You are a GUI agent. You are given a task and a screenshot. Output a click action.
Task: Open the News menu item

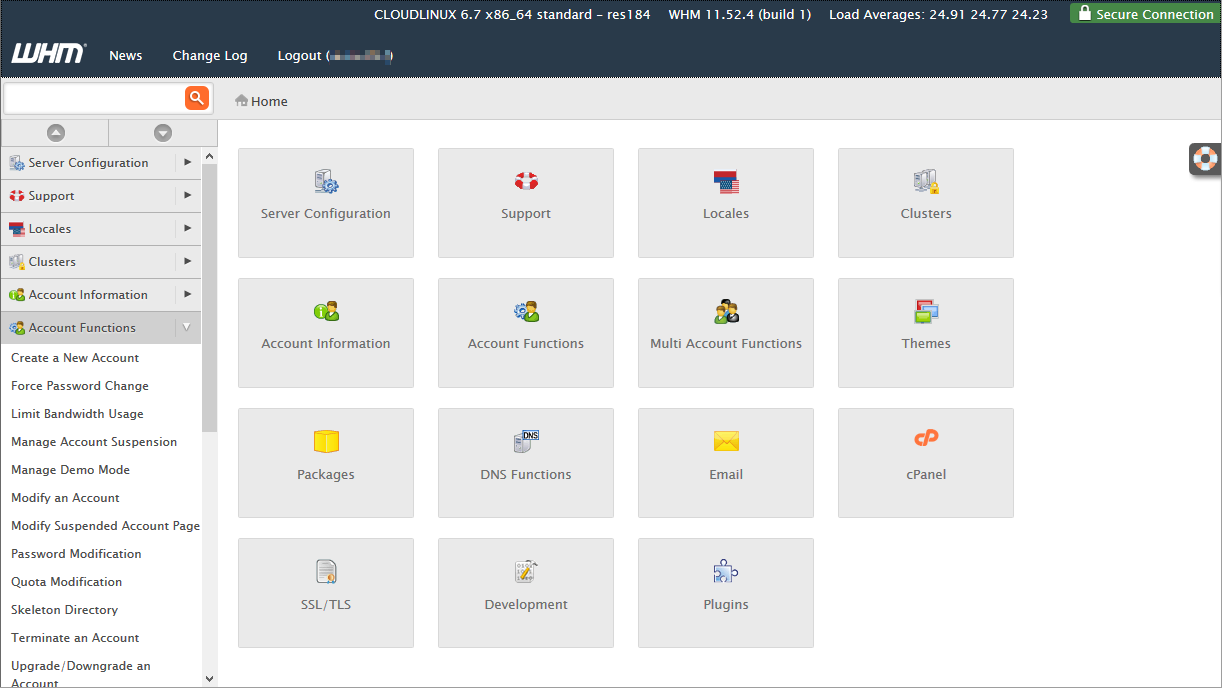(x=125, y=55)
